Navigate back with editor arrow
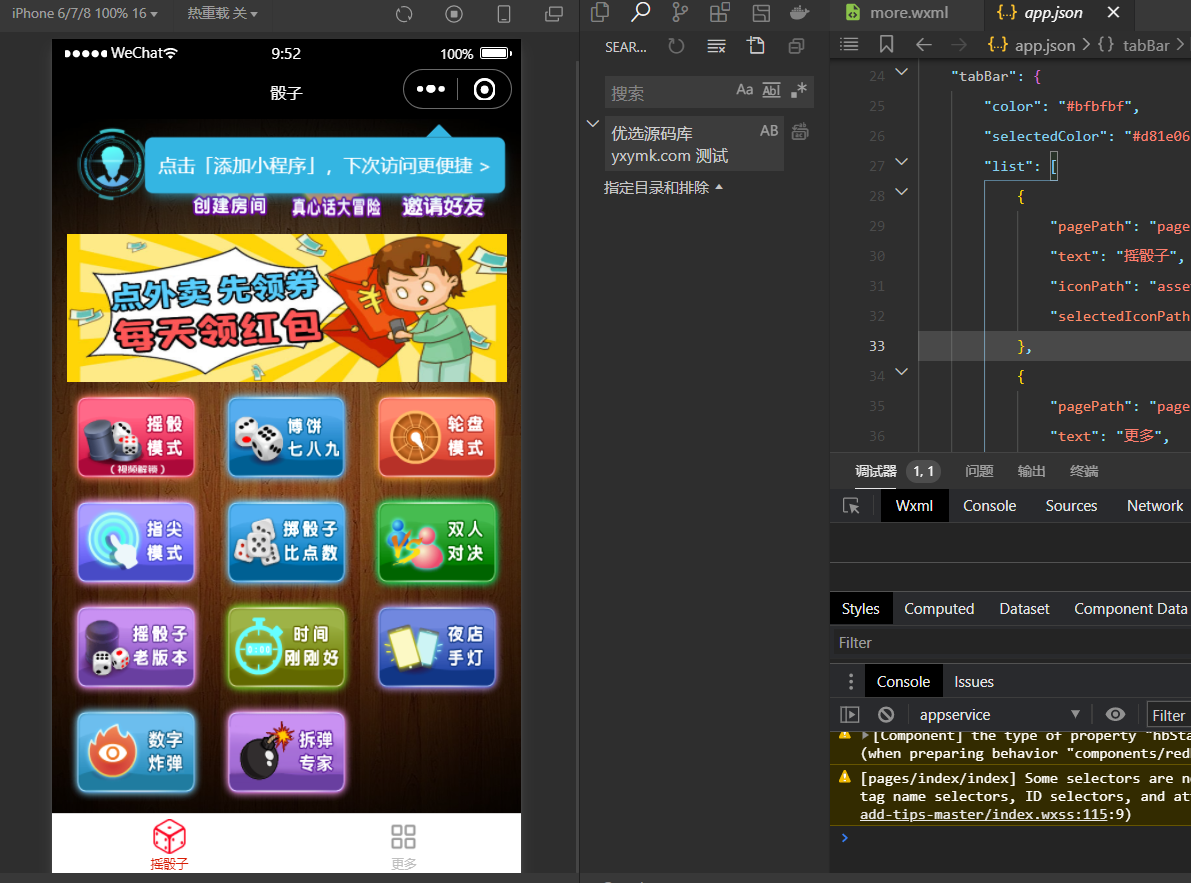The image size is (1191, 883). point(924,45)
